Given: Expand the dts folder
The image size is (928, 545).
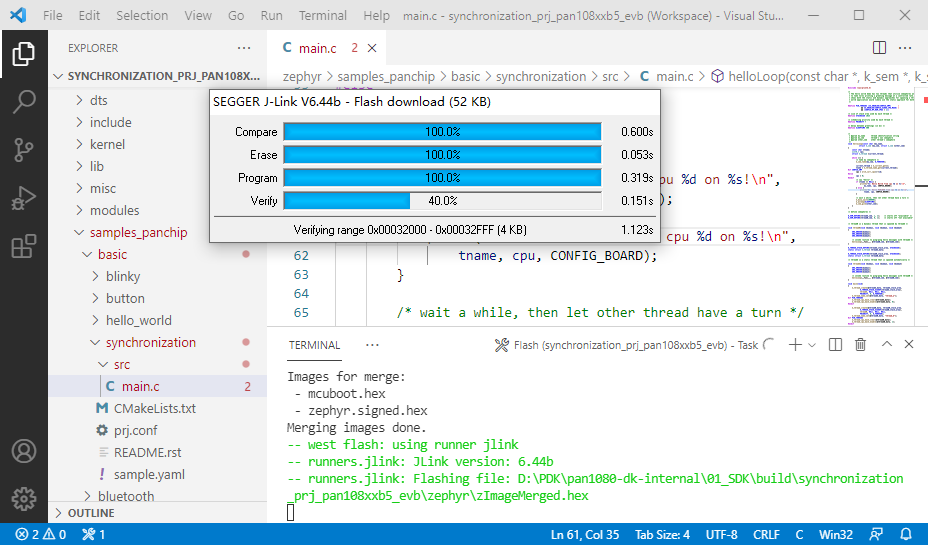Looking at the screenshot, I should click(157, 101).
